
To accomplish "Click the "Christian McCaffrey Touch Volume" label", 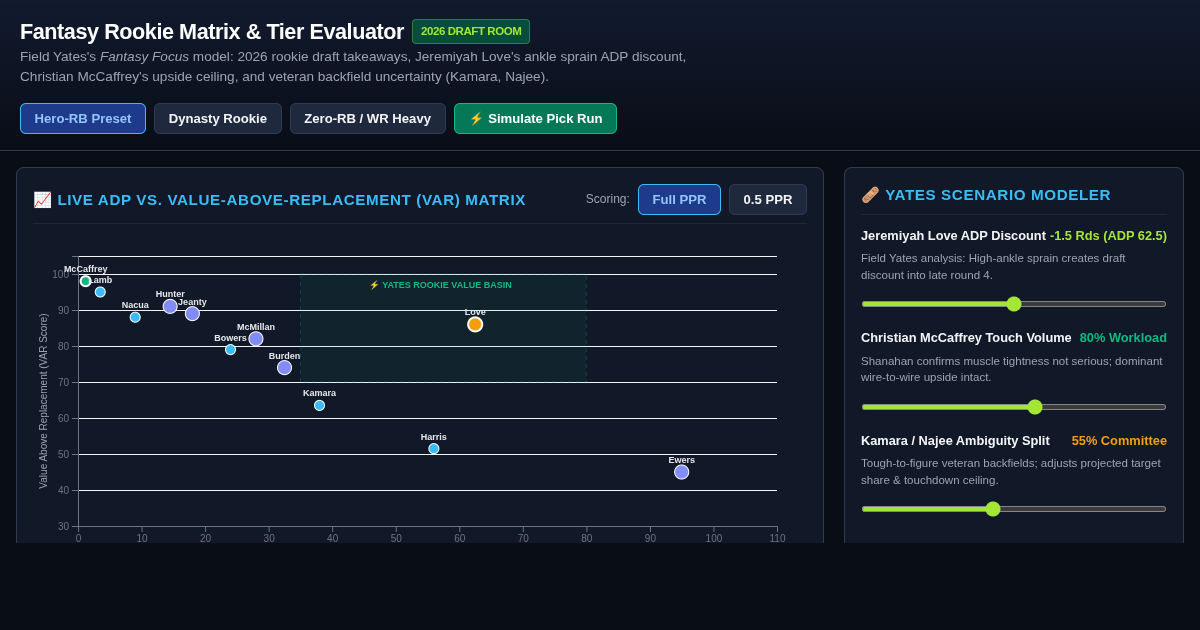I will (x=966, y=338).
